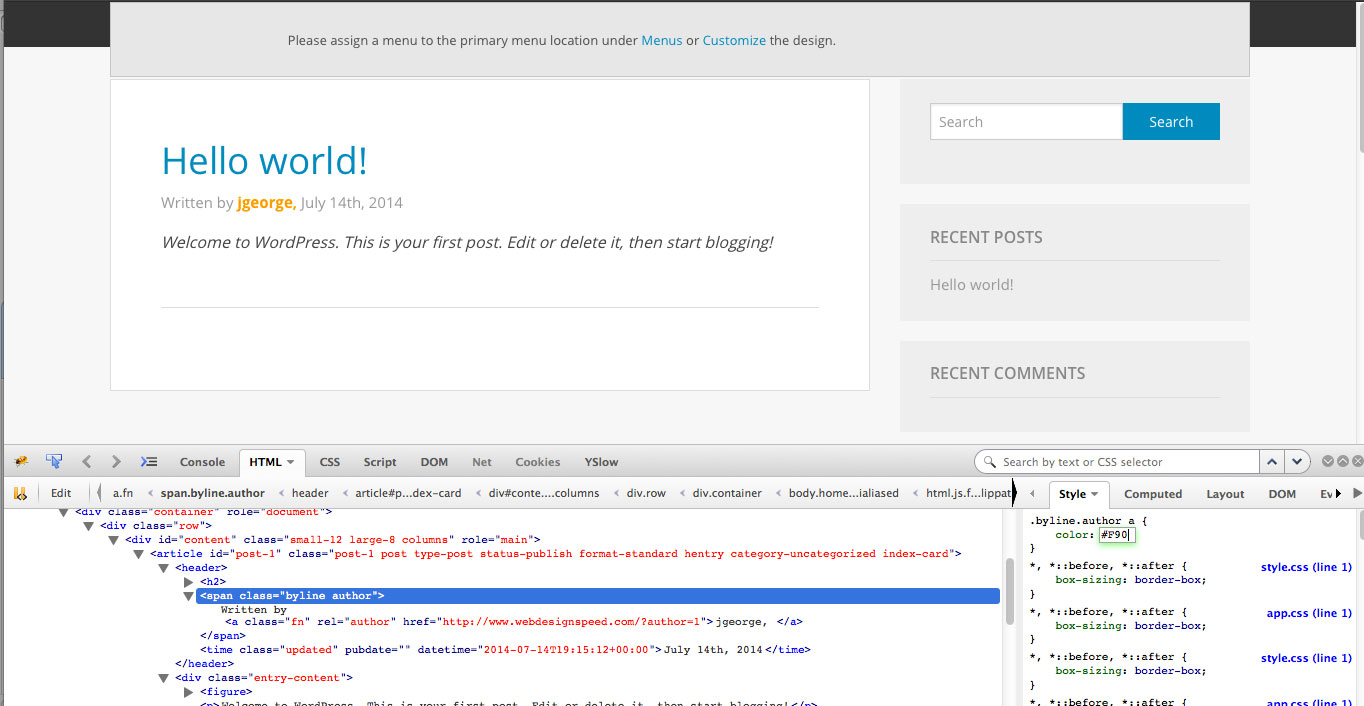The height and width of the screenshot is (706, 1364).
Task: Open Hello world! under Recent Posts
Action: point(972,285)
